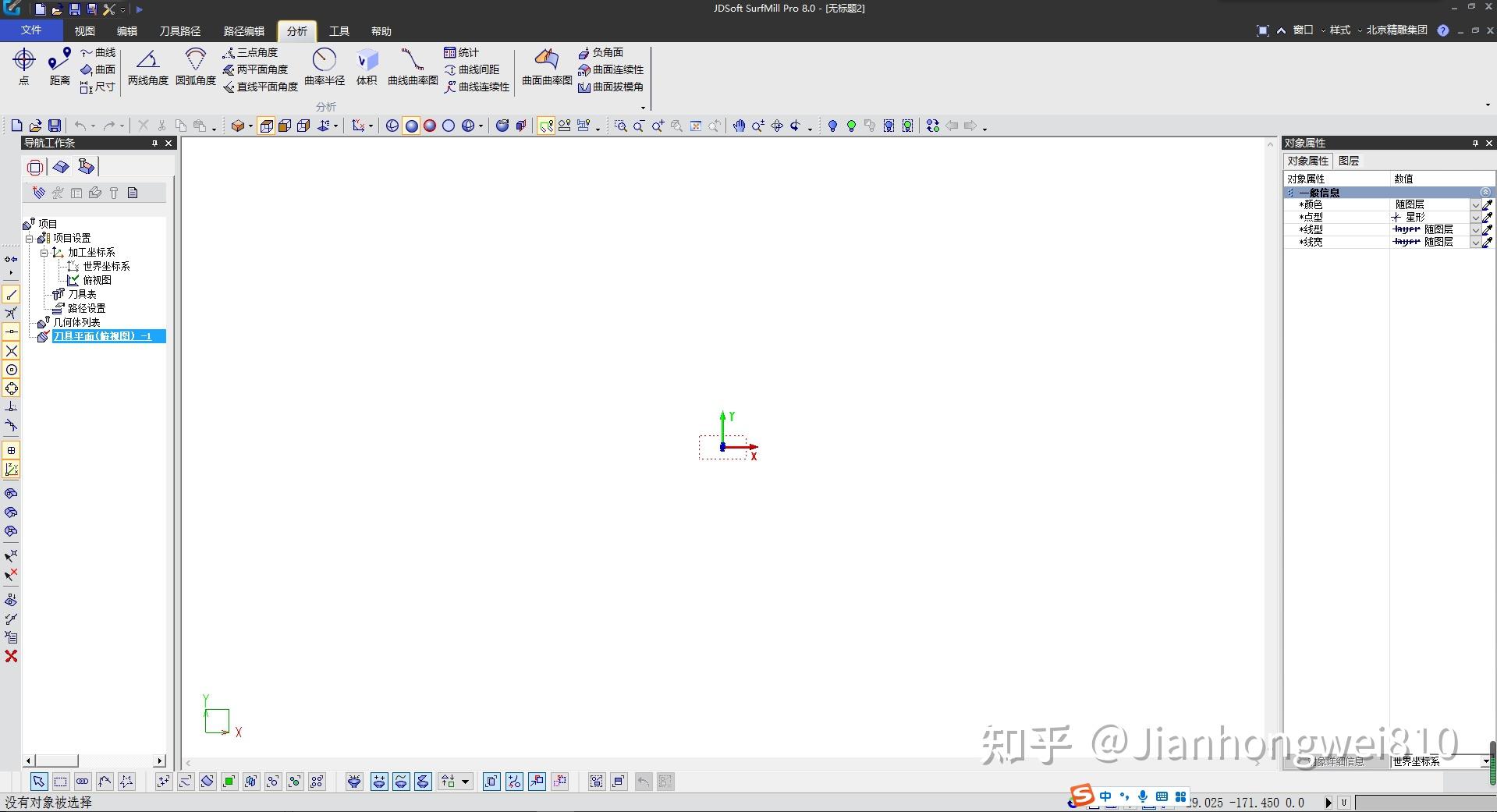Pick color with the 颜色 row eyedropper
This screenshot has height=812, width=1497.
click(x=1488, y=205)
